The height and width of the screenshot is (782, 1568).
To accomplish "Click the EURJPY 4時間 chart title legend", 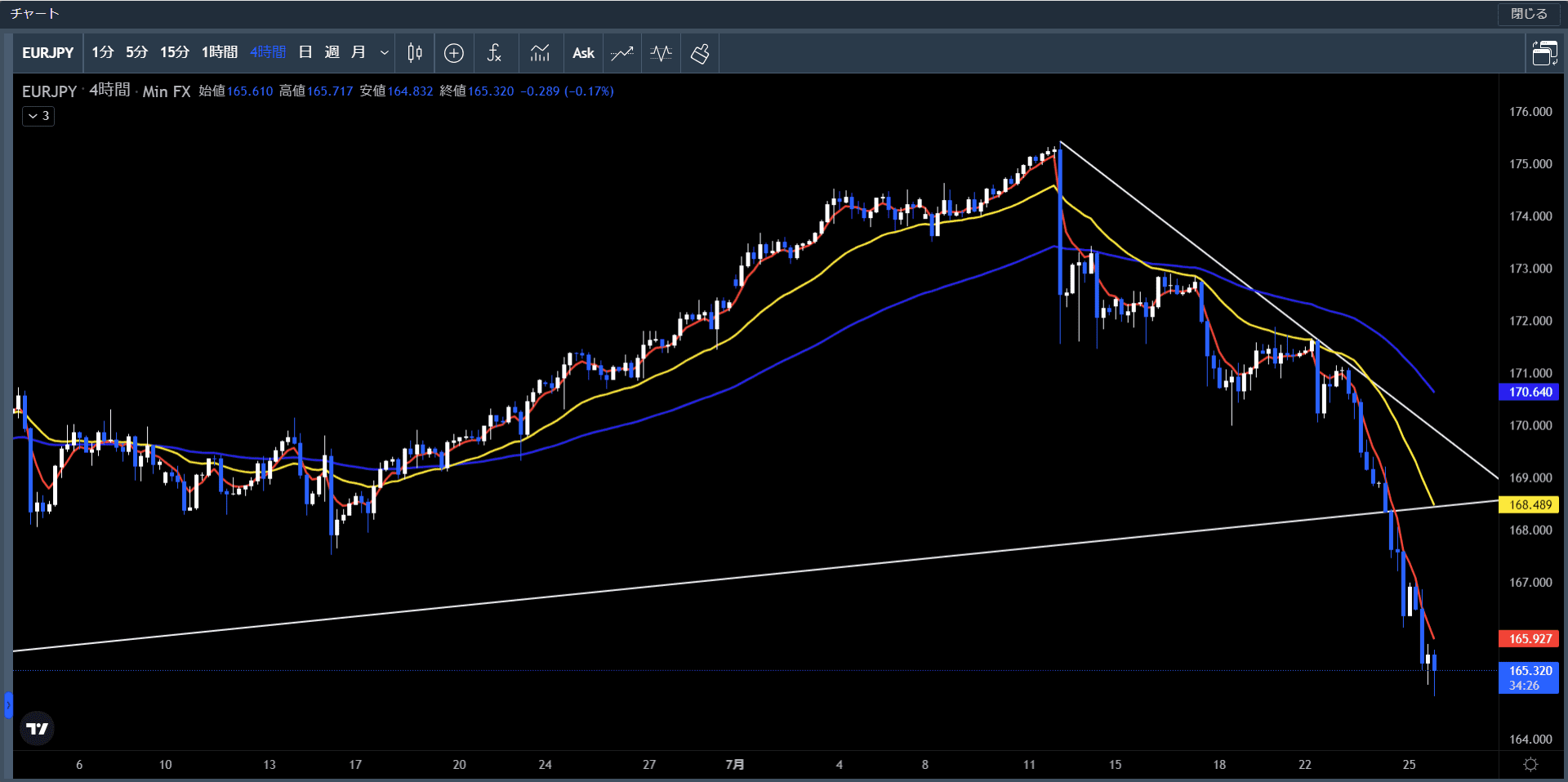I will click(x=106, y=91).
